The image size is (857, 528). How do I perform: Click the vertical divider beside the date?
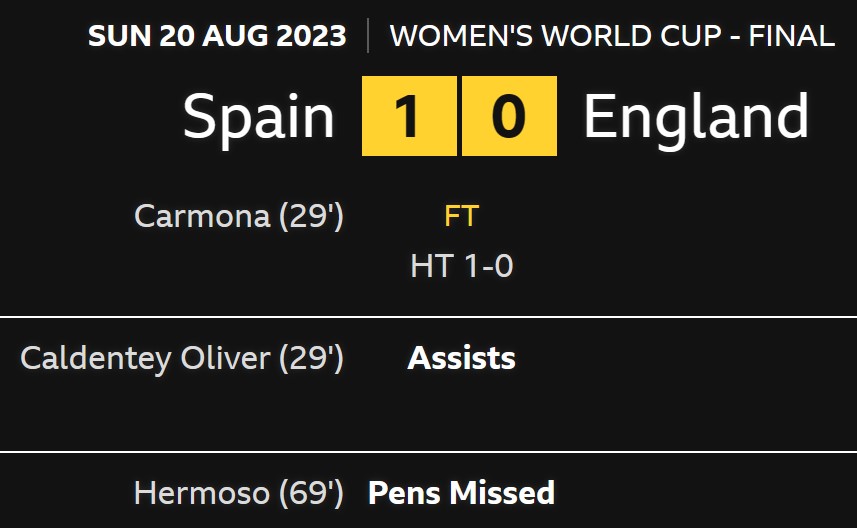[368, 36]
